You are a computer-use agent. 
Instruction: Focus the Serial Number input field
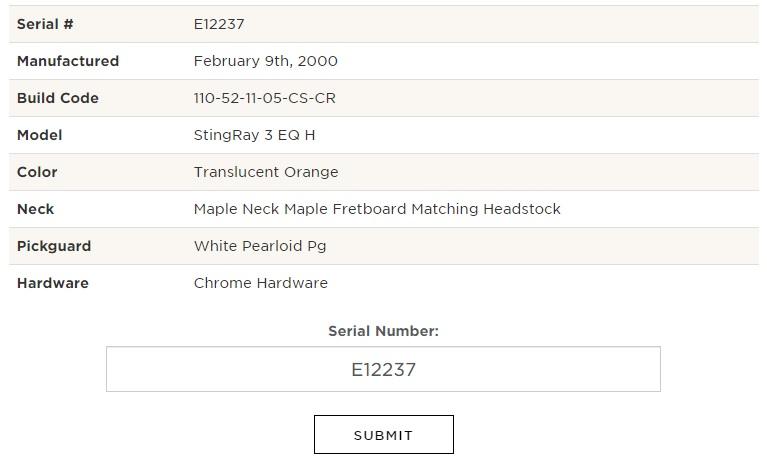pos(383,369)
